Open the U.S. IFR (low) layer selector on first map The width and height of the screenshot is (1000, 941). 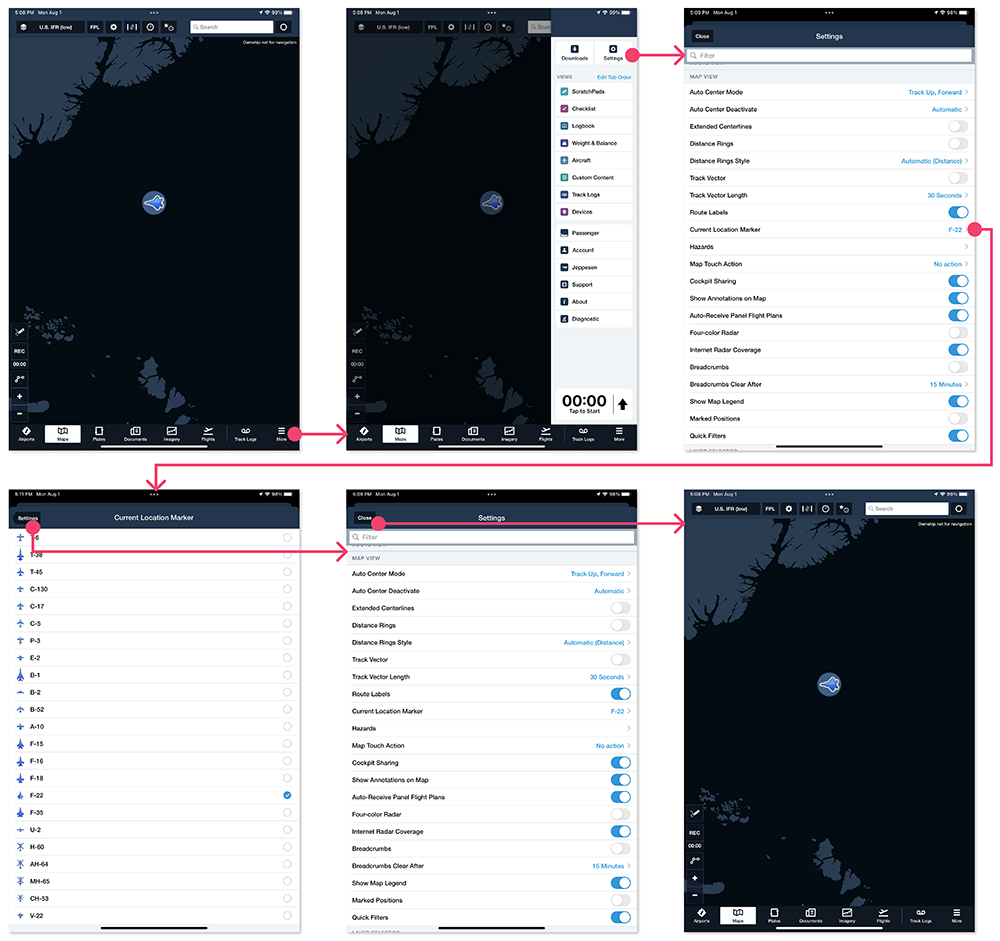coord(50,27)
